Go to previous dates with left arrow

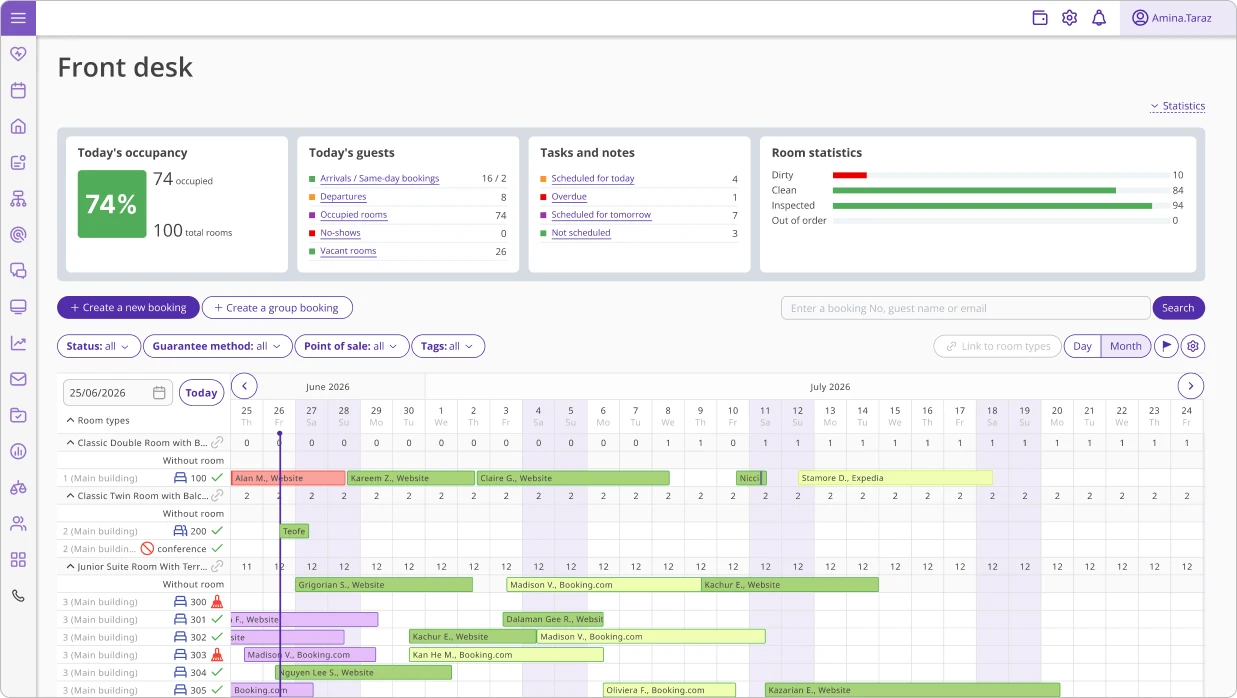tap(244, 386)
